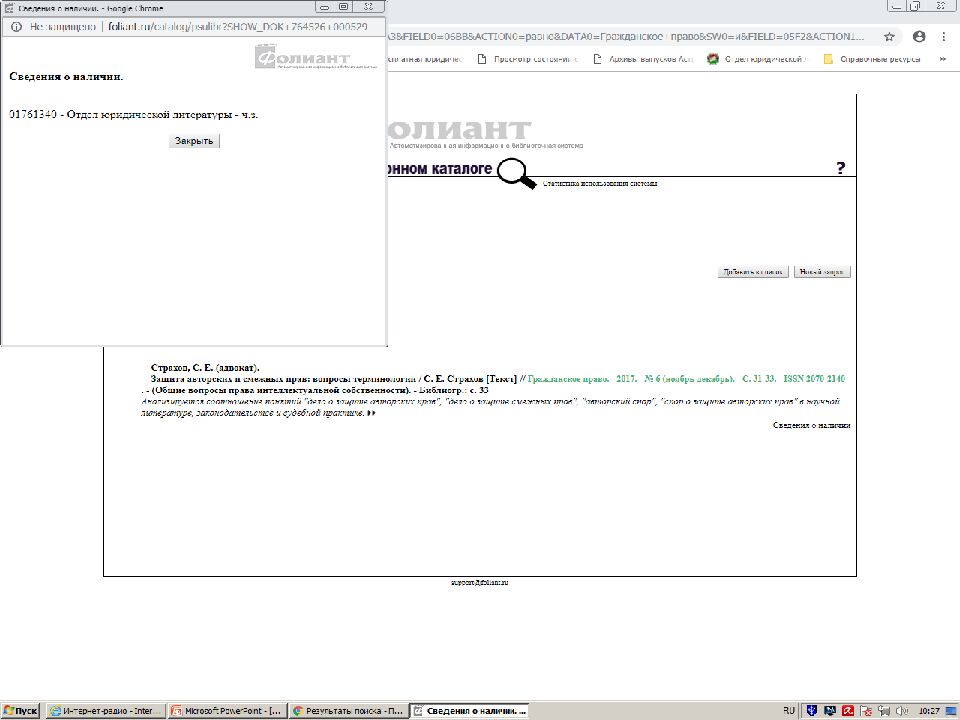Open the Гражданское право journal source link
The image size is (960, 720).
568,379
